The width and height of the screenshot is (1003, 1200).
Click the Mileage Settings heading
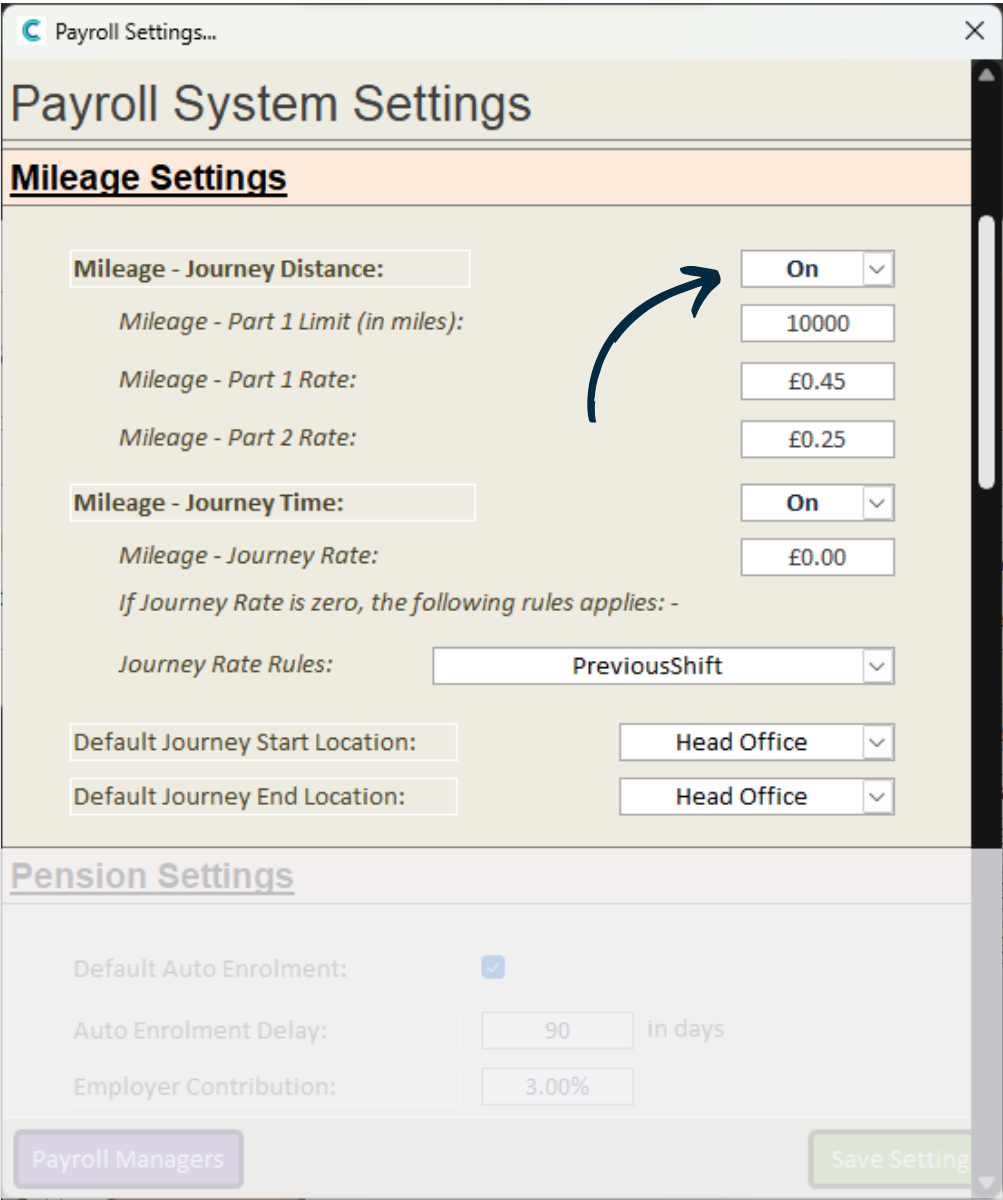pyautogui.click(x=149, y=178)
